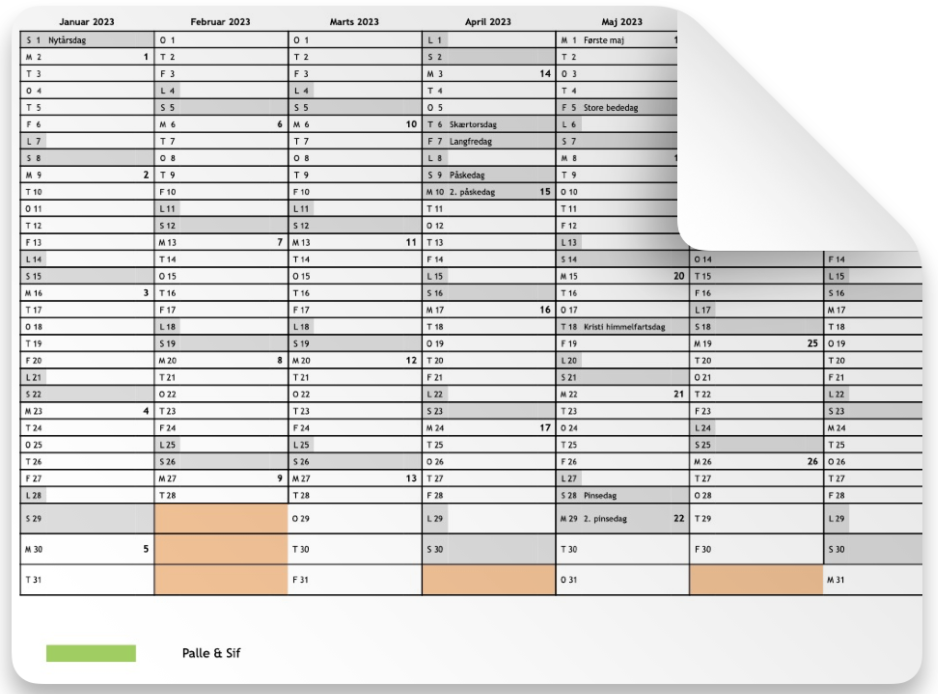Select the 'T 31' cell in January
938x694 pixels.
[87, 580]
